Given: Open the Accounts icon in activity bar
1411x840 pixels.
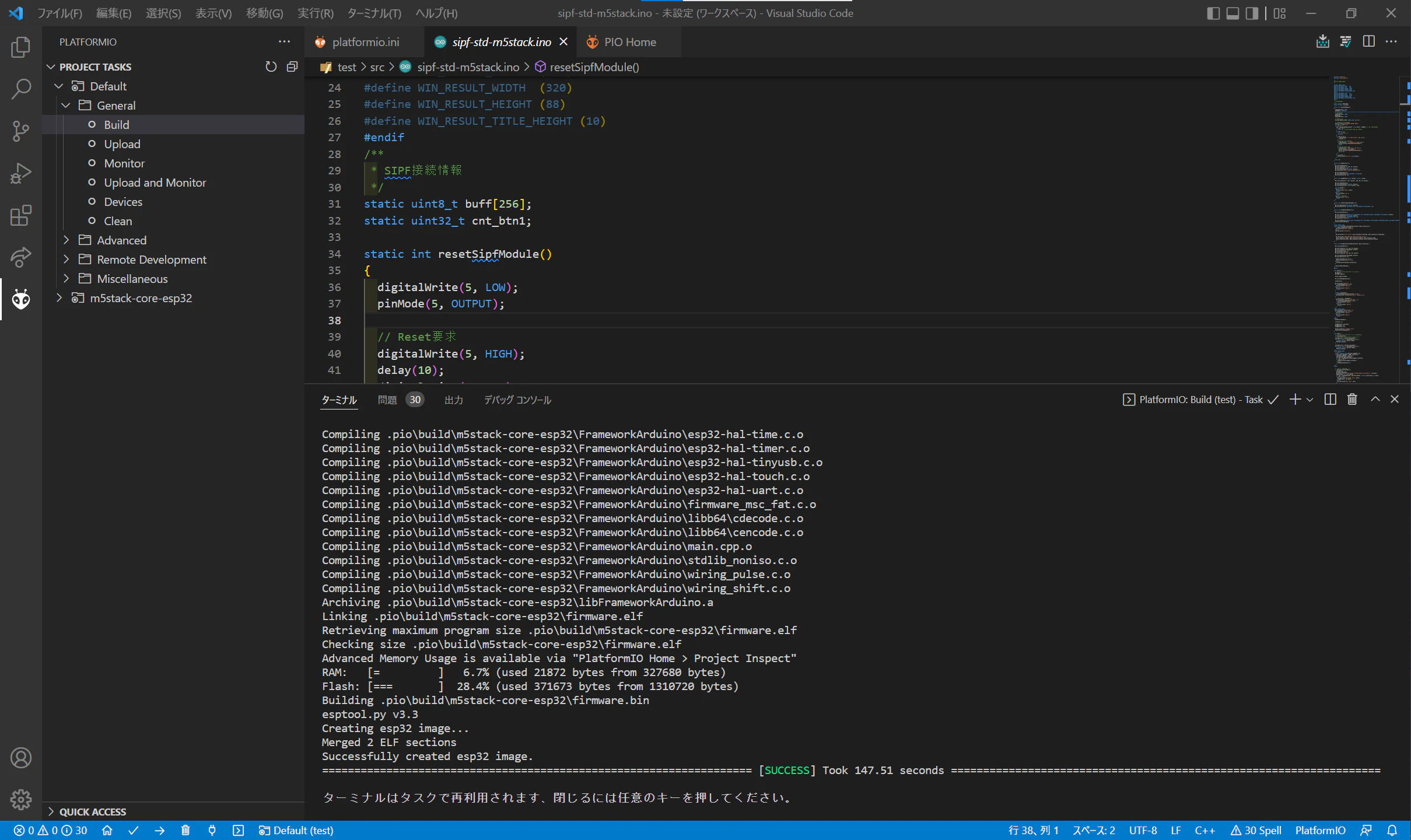Looking at the screenshot, I should point(21,758).
